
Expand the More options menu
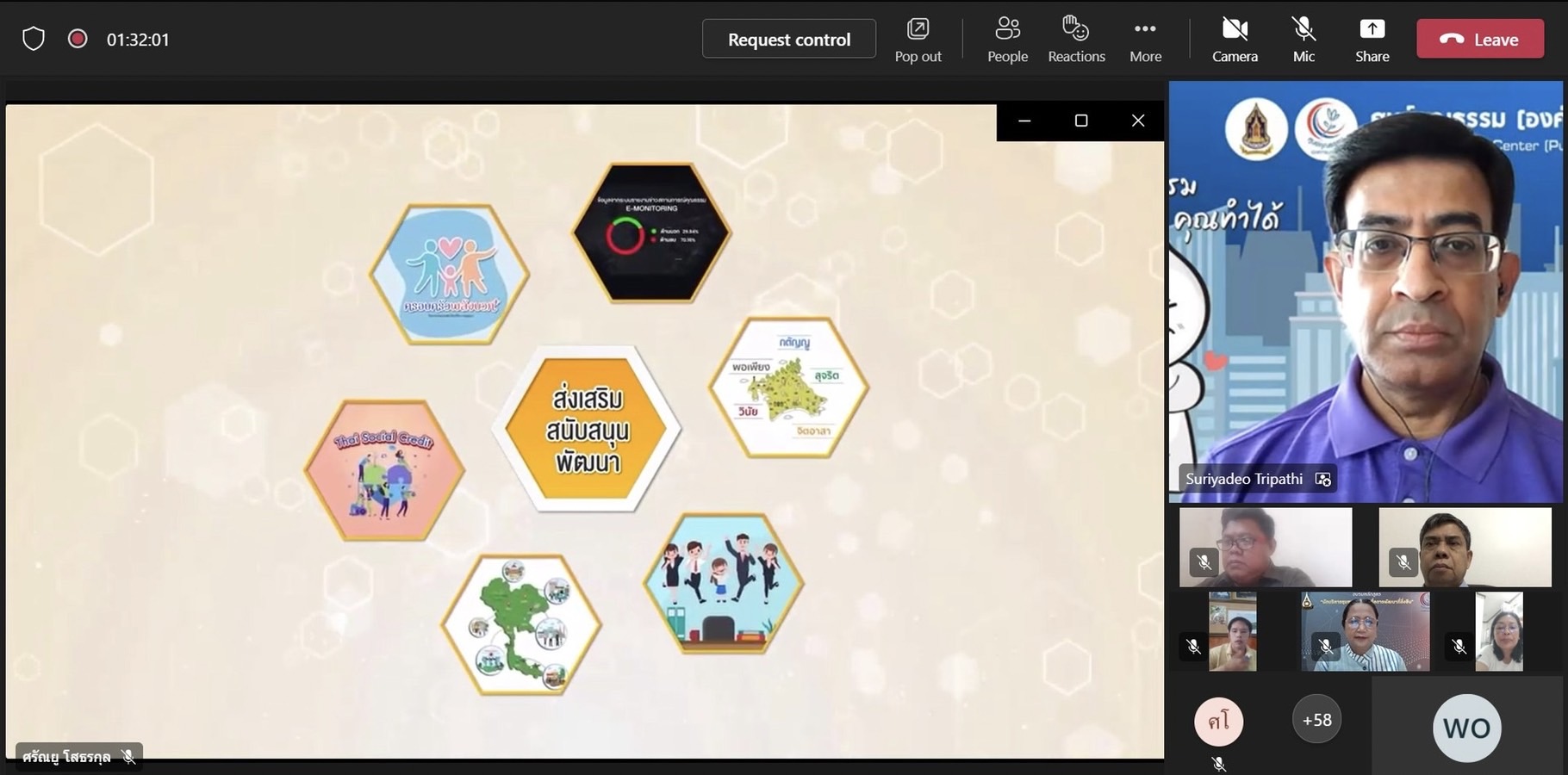point(1145,40)
